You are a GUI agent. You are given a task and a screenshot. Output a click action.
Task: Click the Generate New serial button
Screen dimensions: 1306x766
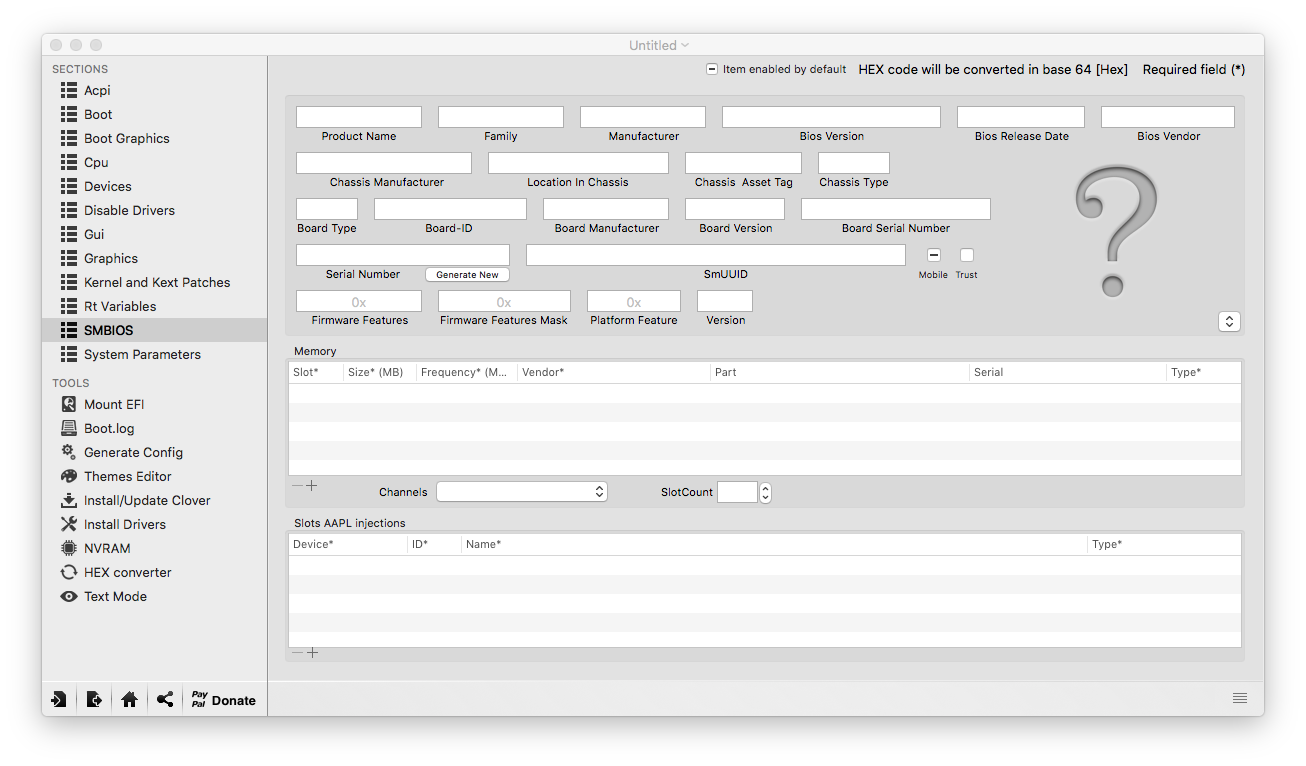pyautogui.click(x=467, y=275)
